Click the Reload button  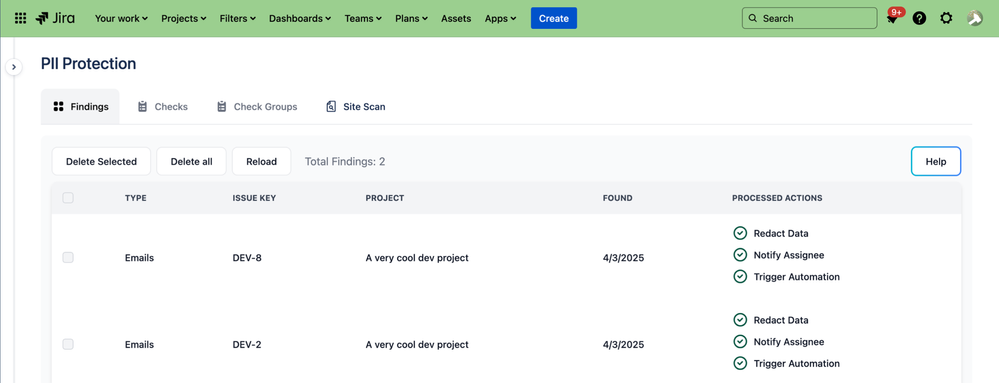coord(262,161)
